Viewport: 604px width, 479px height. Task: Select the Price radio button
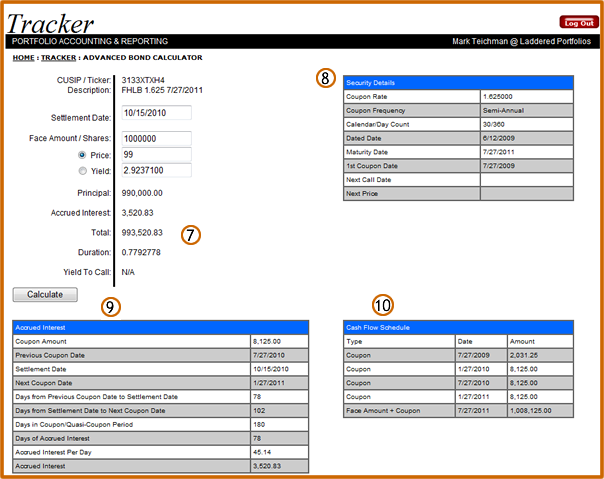(x=82, y=155)
